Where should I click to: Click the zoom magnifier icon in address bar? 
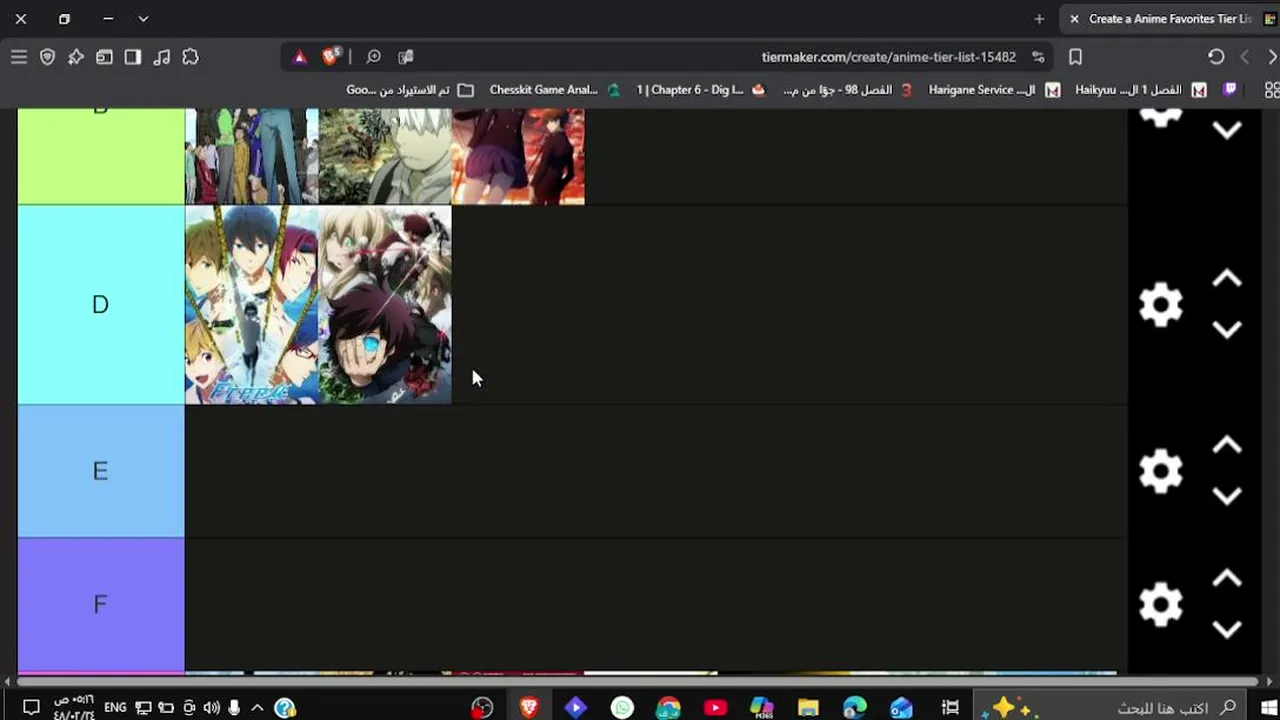374,57
